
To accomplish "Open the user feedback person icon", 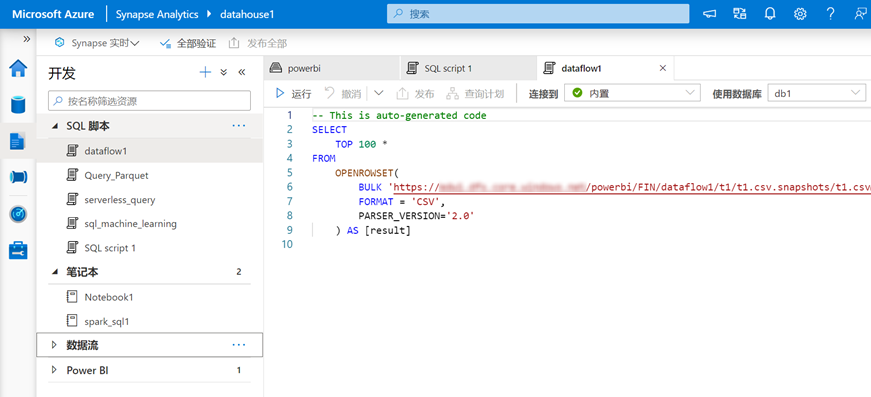I will 860,14.
